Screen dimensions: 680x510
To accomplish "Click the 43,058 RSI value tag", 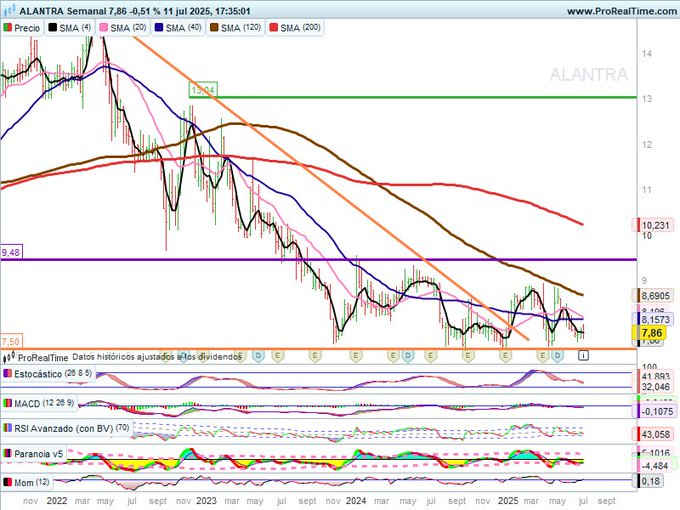I will [x=655, y=434].
